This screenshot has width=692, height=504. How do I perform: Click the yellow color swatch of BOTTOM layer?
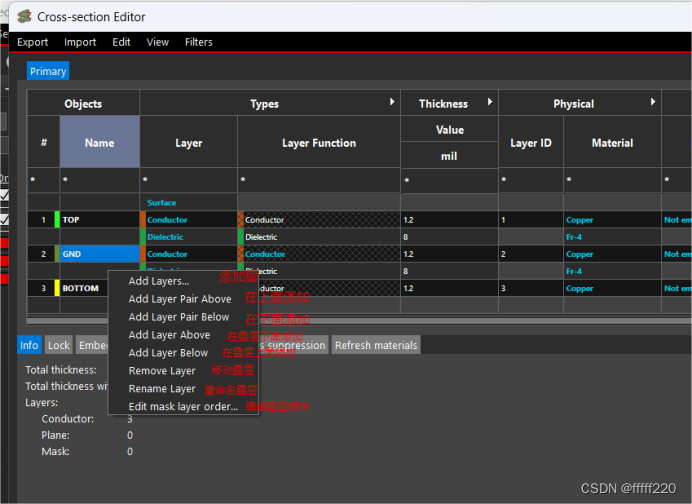(57, 288)
